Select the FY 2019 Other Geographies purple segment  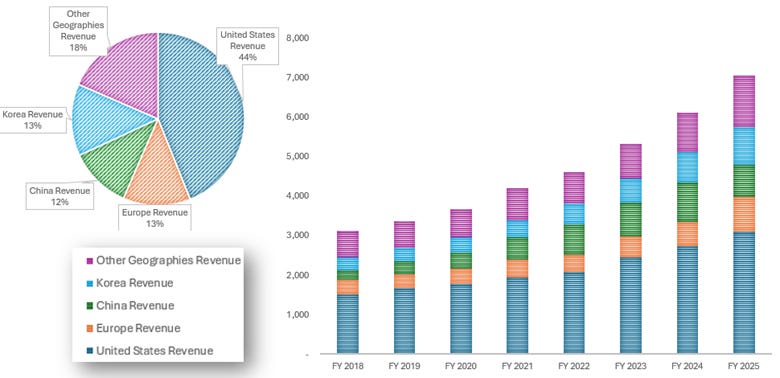click(404, 235)
